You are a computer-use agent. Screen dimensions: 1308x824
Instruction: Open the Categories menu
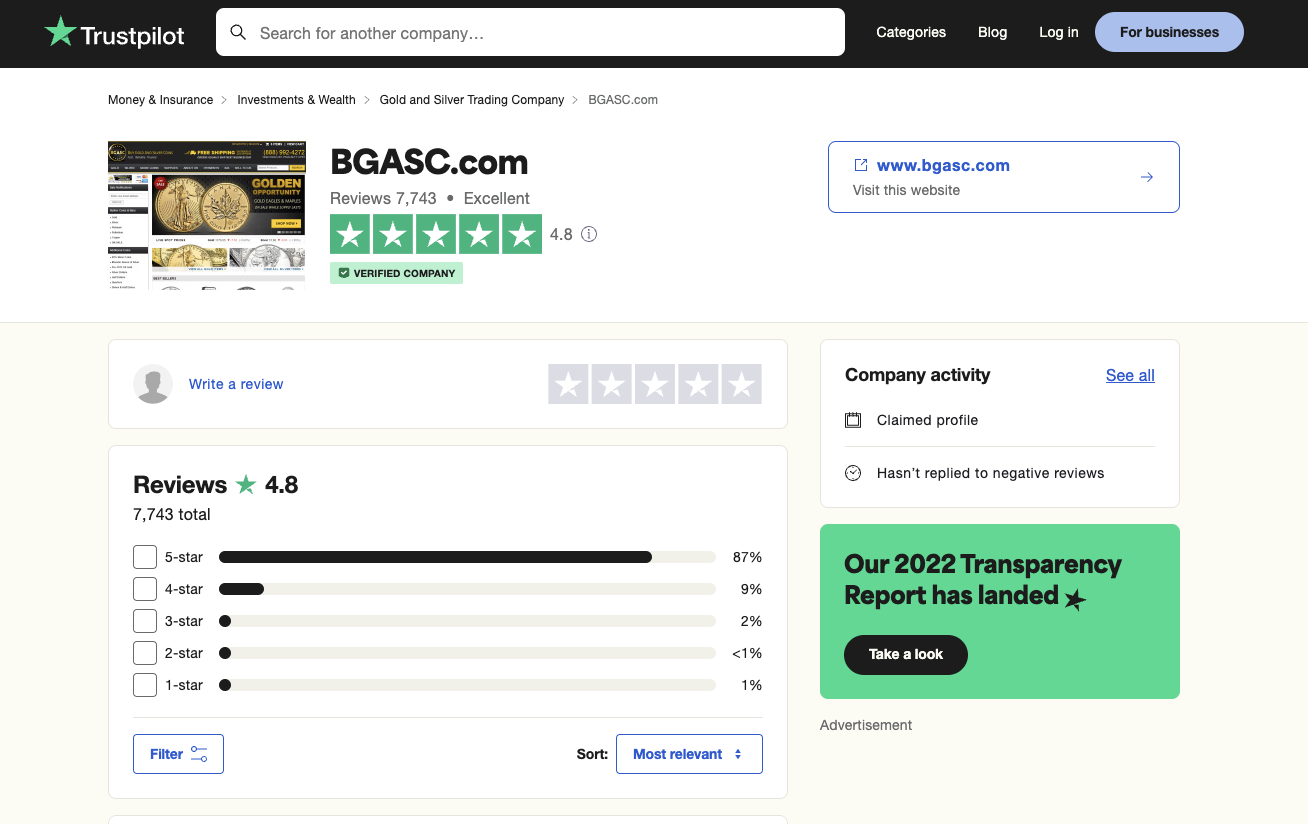(x=911, y=32)
